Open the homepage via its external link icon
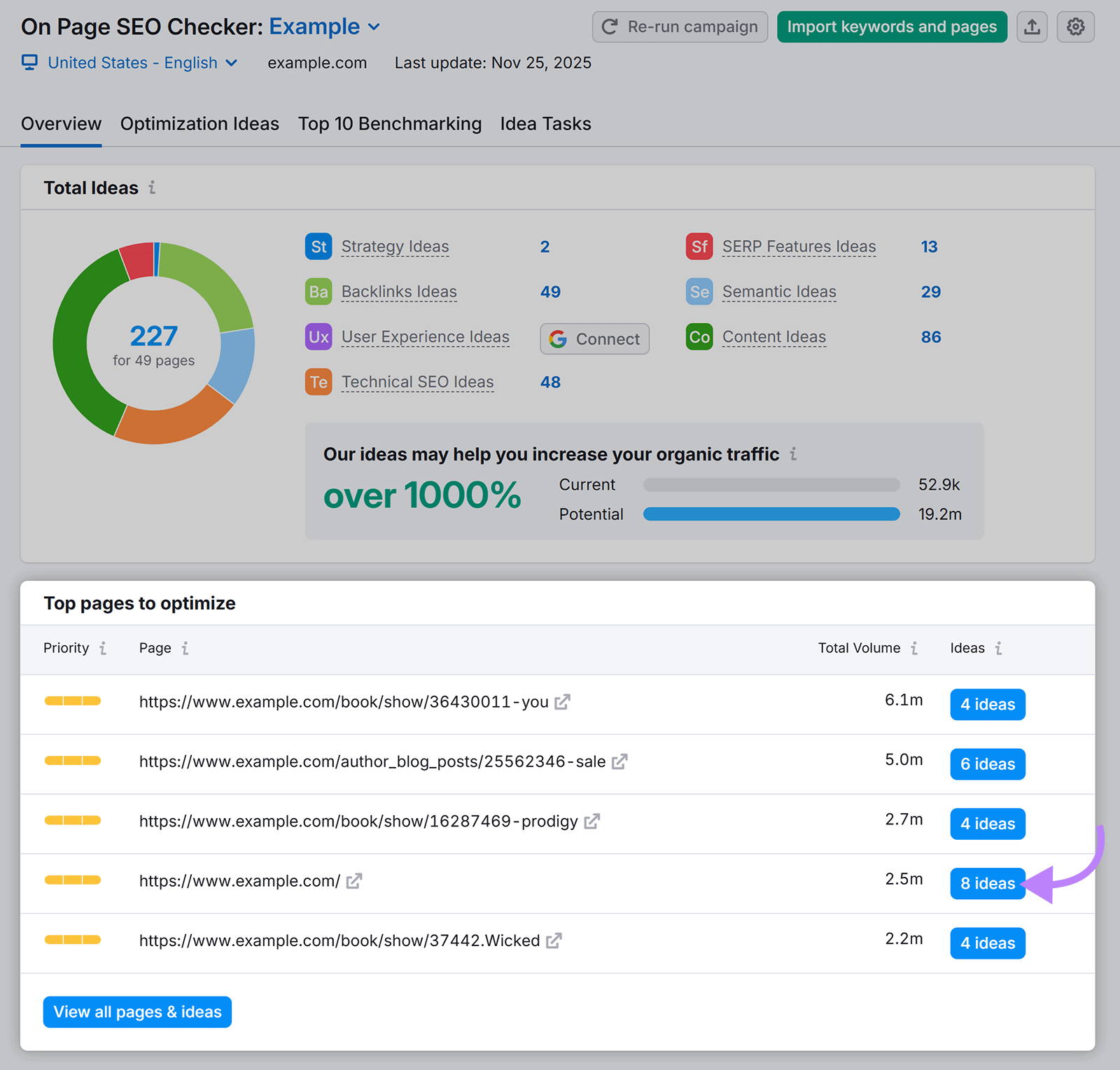 tap(355, 881)
